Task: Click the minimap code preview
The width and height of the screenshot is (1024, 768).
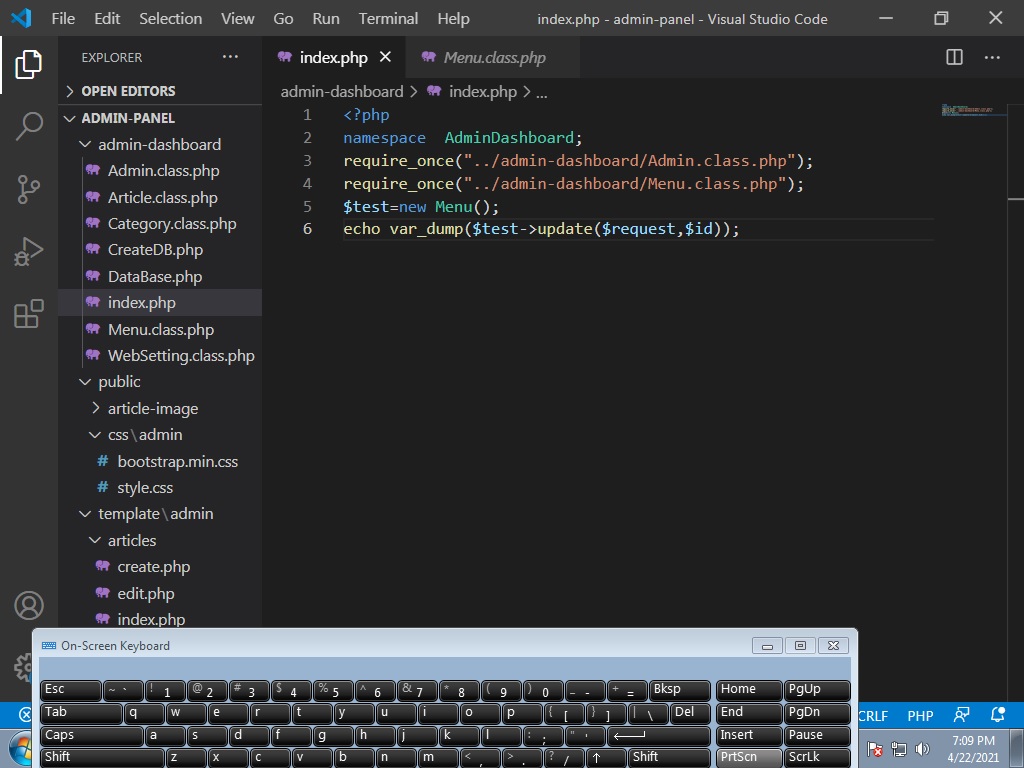Action: tap(966, 109)
